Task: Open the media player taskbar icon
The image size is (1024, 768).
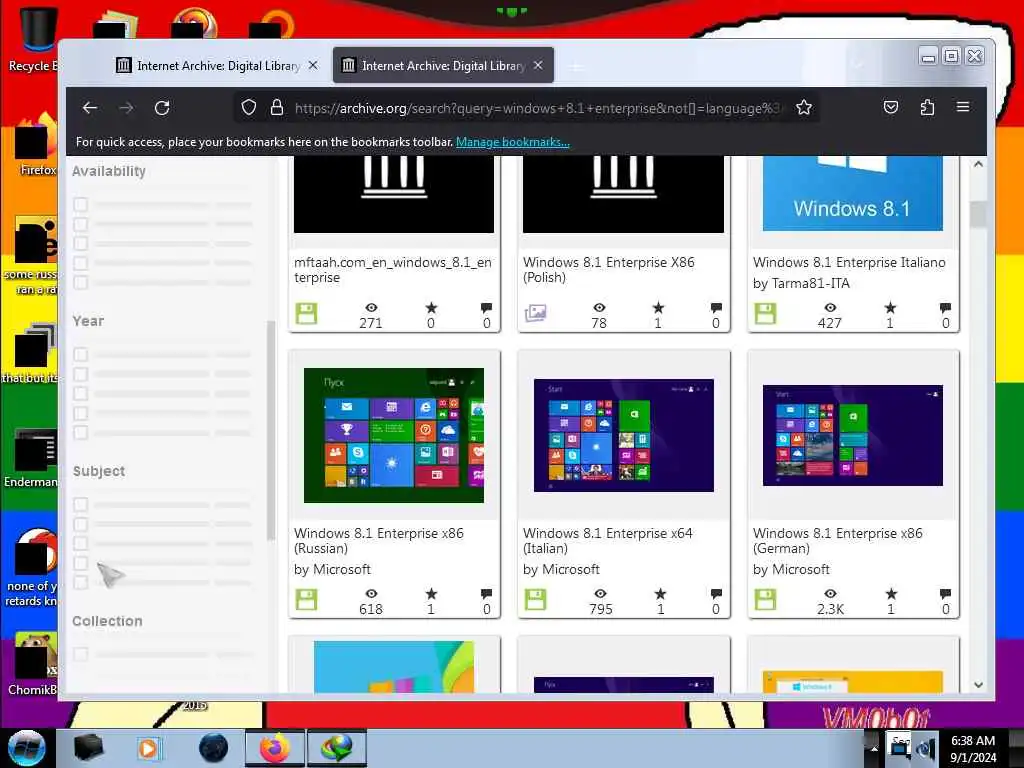Action: 148,748
